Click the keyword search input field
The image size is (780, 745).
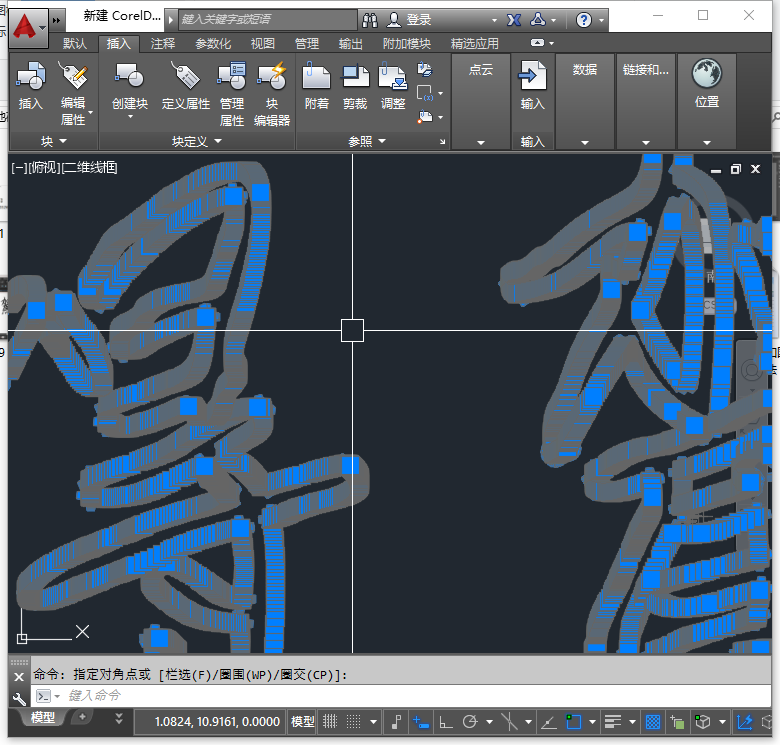(x=268, y=20)
